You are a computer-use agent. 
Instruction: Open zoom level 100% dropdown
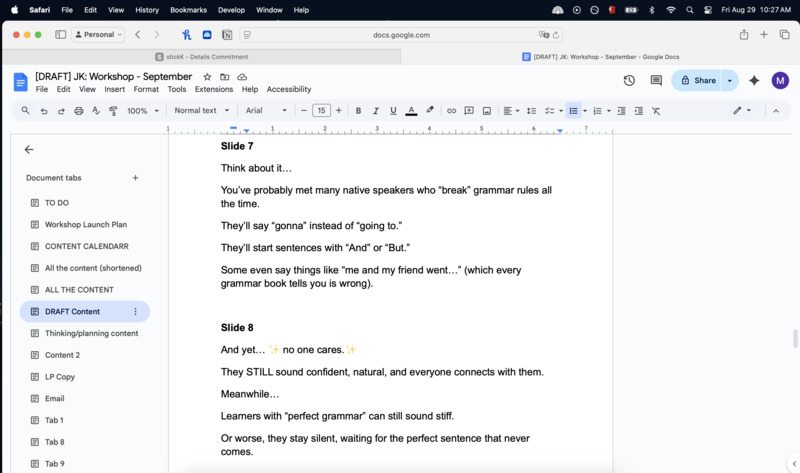point(143,111)
